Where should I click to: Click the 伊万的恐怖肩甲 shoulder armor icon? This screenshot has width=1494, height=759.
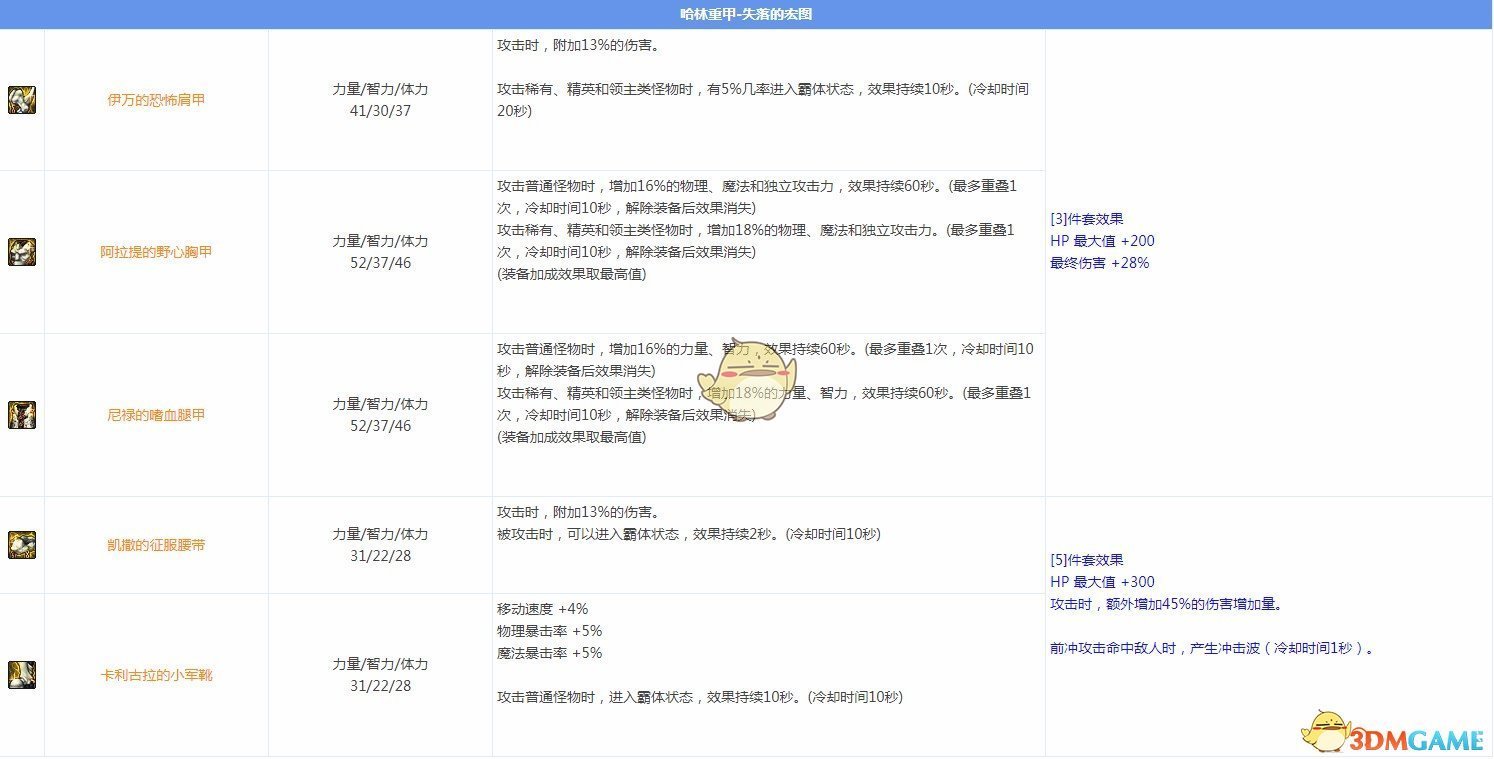point(22,100)
